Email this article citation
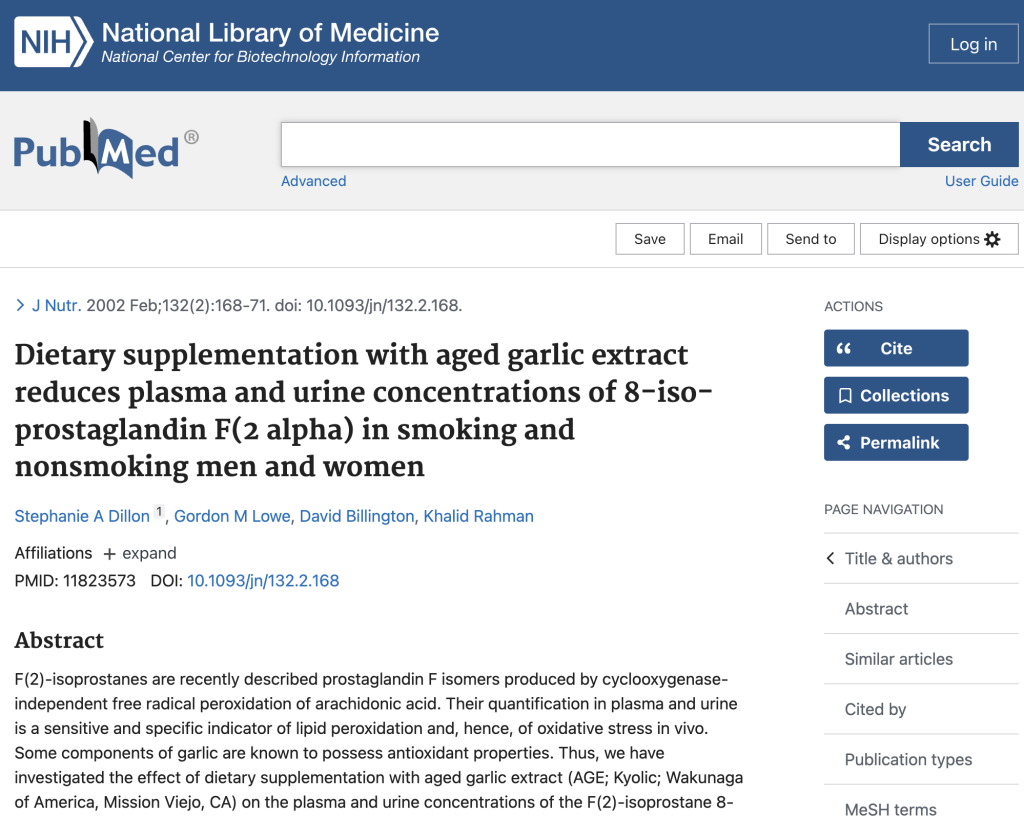 (x=726, y=239)
